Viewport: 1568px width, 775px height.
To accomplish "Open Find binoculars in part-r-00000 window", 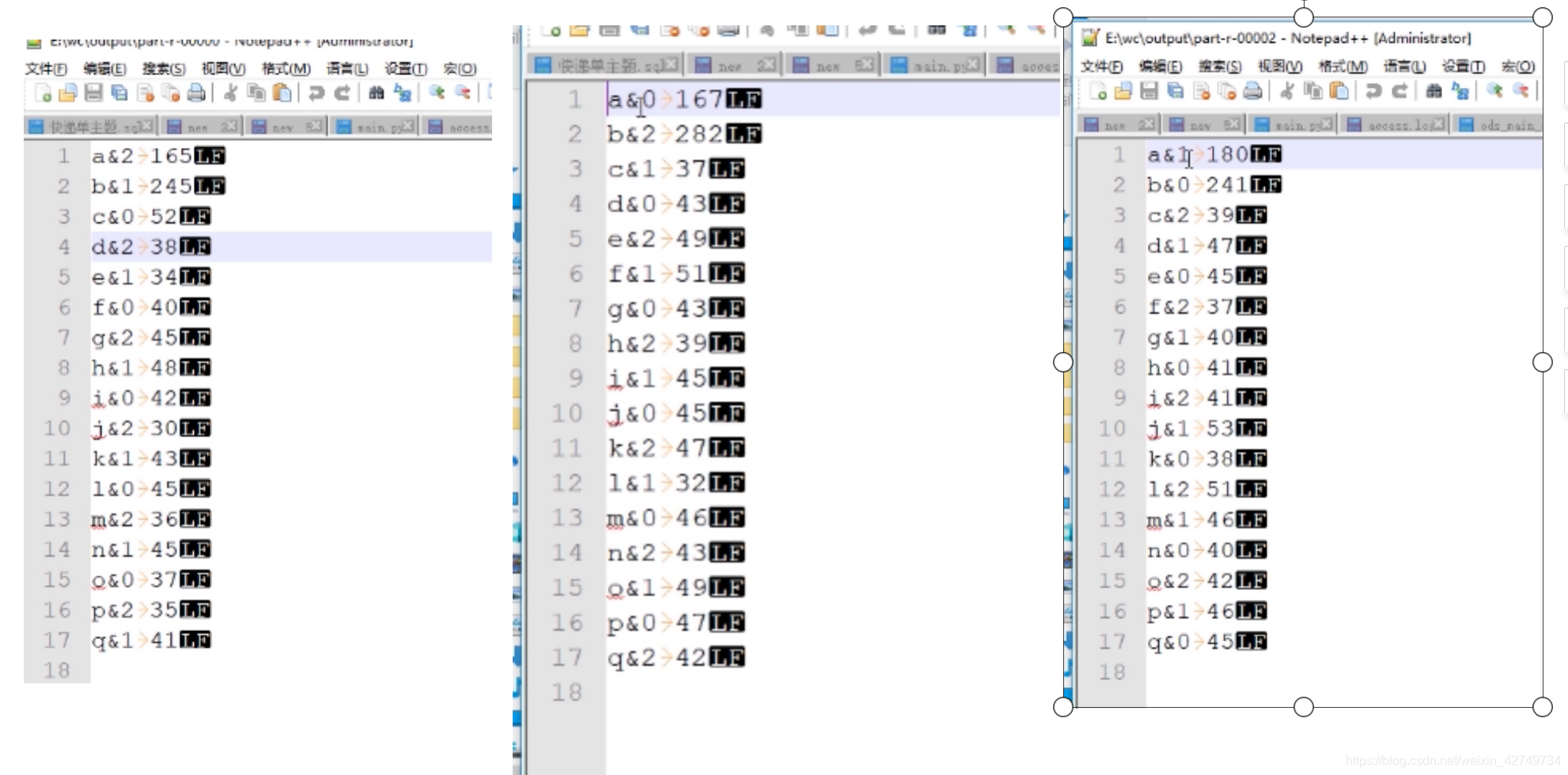I will click(377, 93).
